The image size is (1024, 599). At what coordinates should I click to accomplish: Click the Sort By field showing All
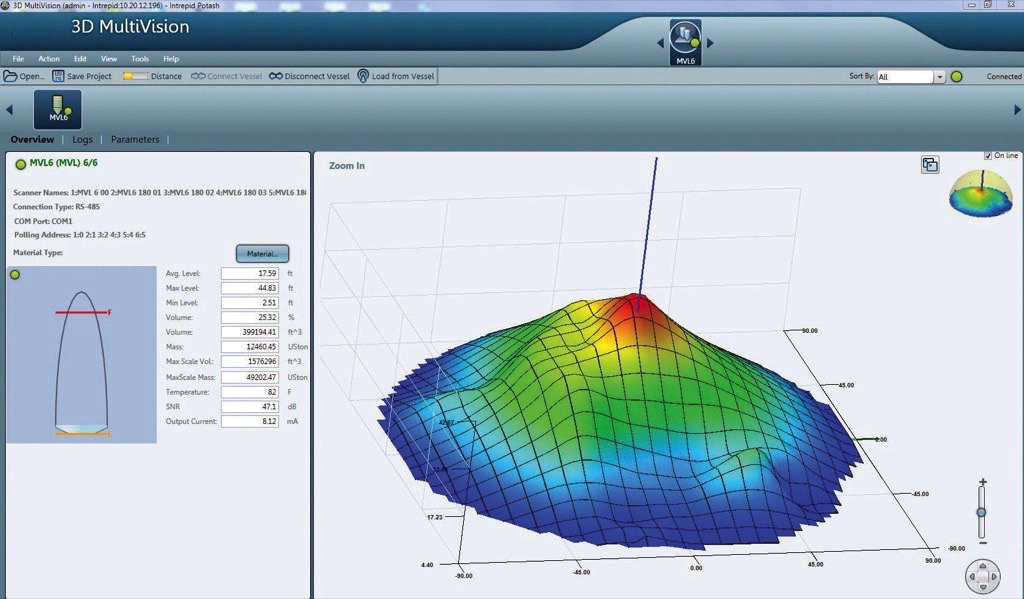[906, 77]
